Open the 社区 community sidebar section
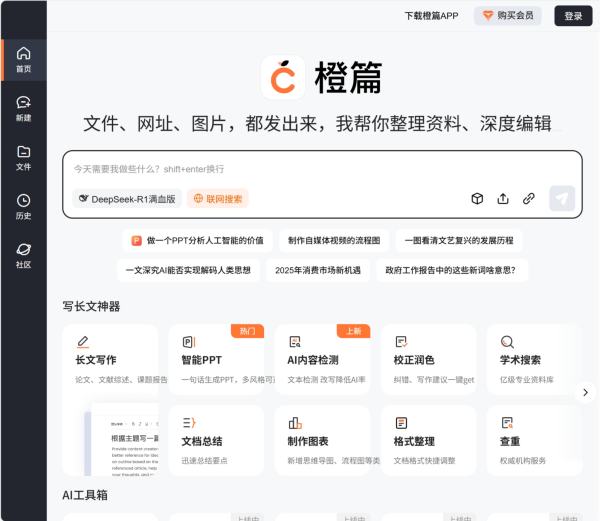600x521 pixels. coord(23,256)
